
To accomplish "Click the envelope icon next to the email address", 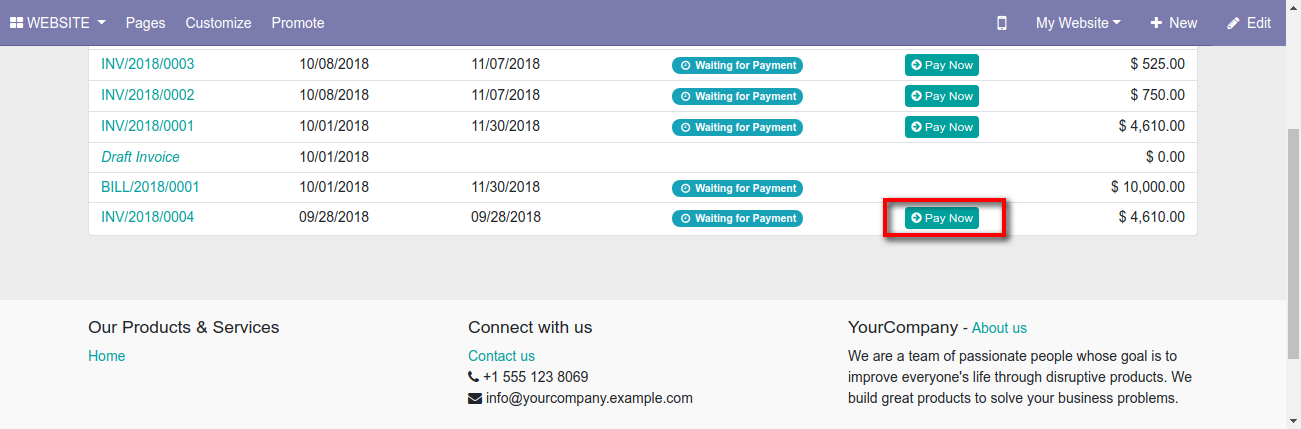I will click(474, 398).
